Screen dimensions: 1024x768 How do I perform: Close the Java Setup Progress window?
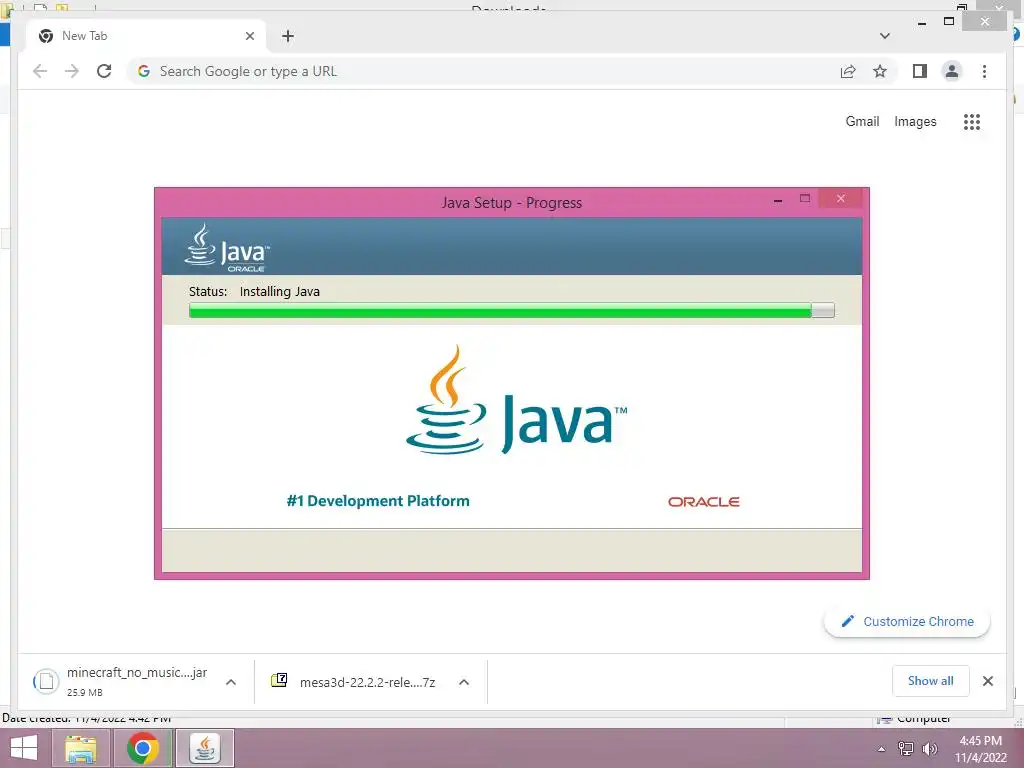click(x=840, y=199)
